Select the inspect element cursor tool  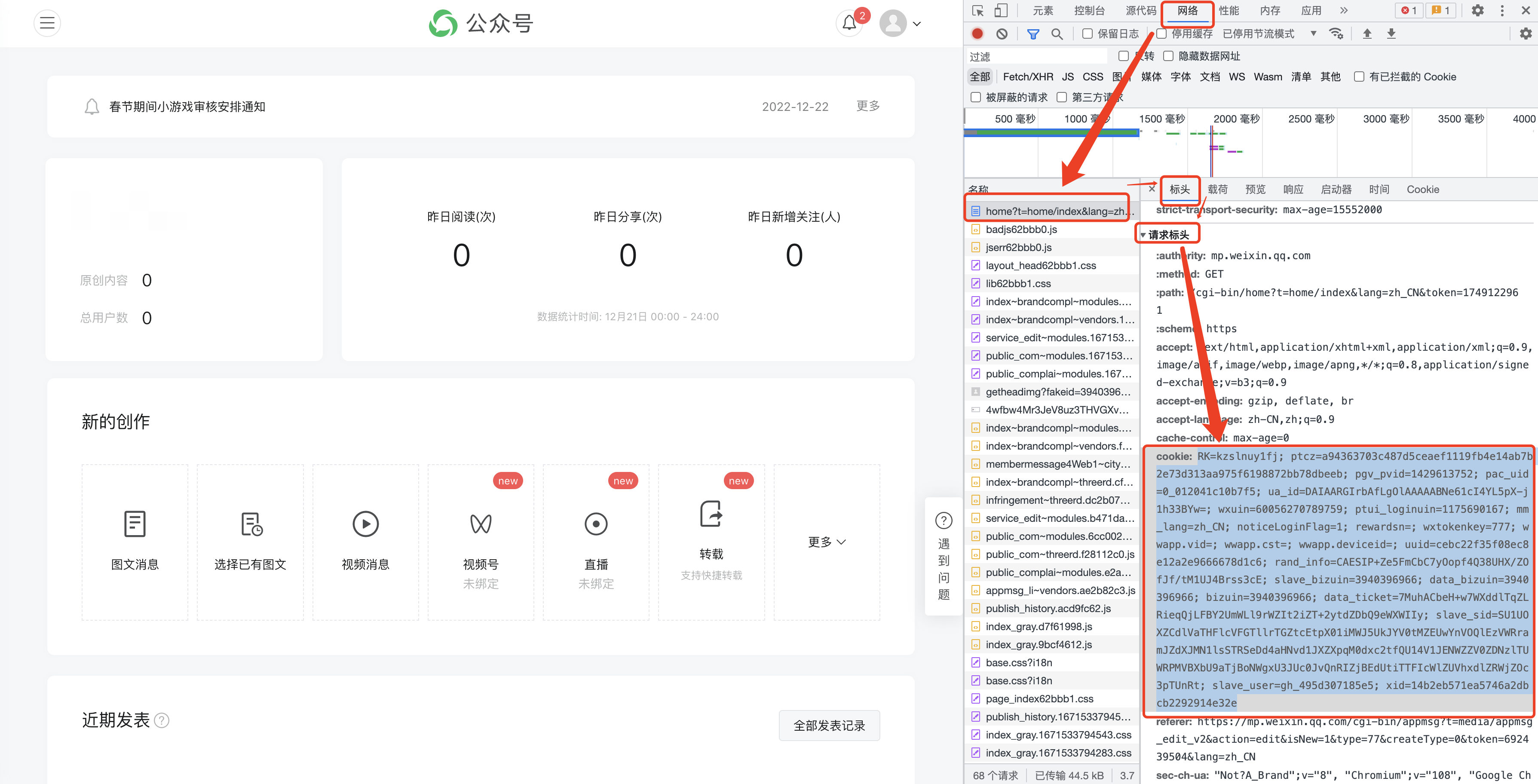(x=977, y=10)
